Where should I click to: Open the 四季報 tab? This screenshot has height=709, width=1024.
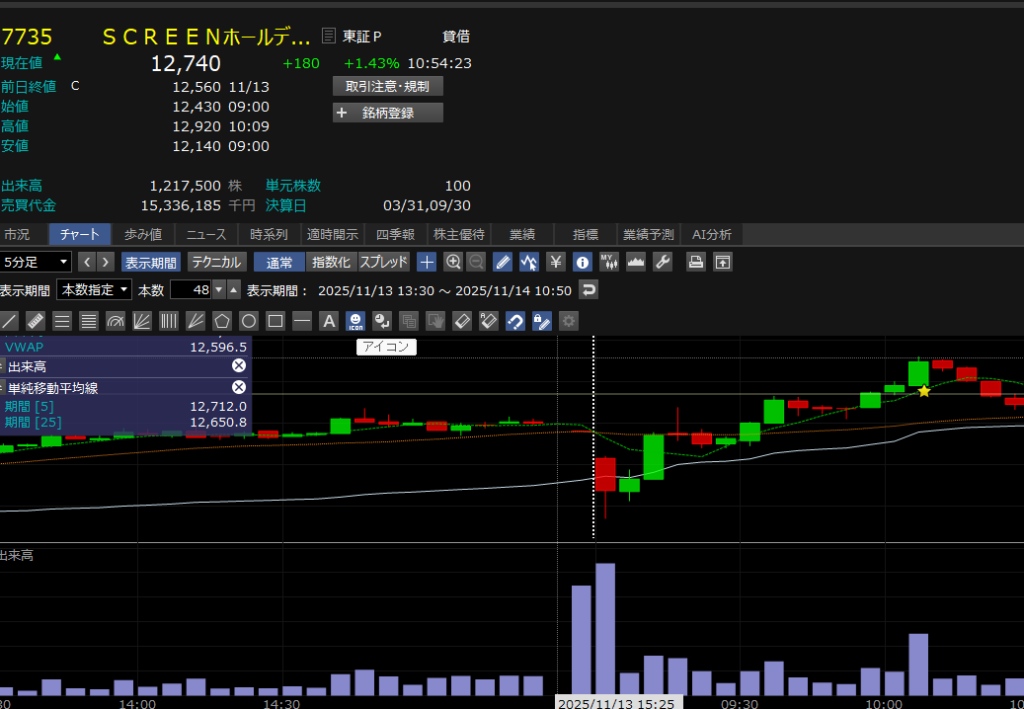(x=395, y=235)
